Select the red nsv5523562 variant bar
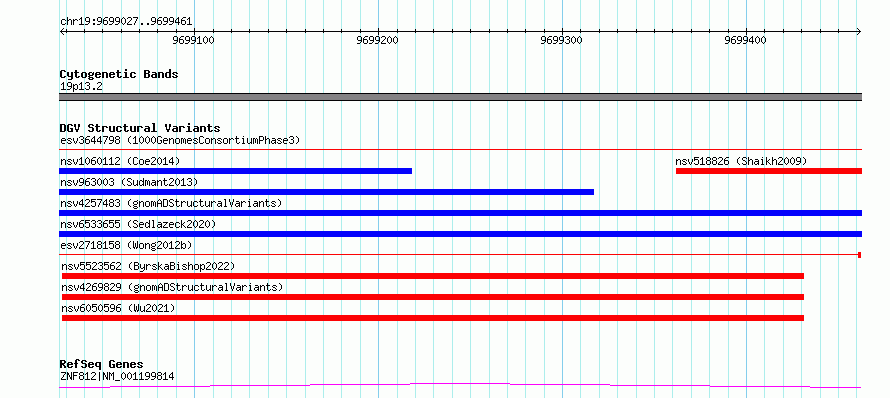Viewport: 890px width, 398px height. click(x=433, y=276)
